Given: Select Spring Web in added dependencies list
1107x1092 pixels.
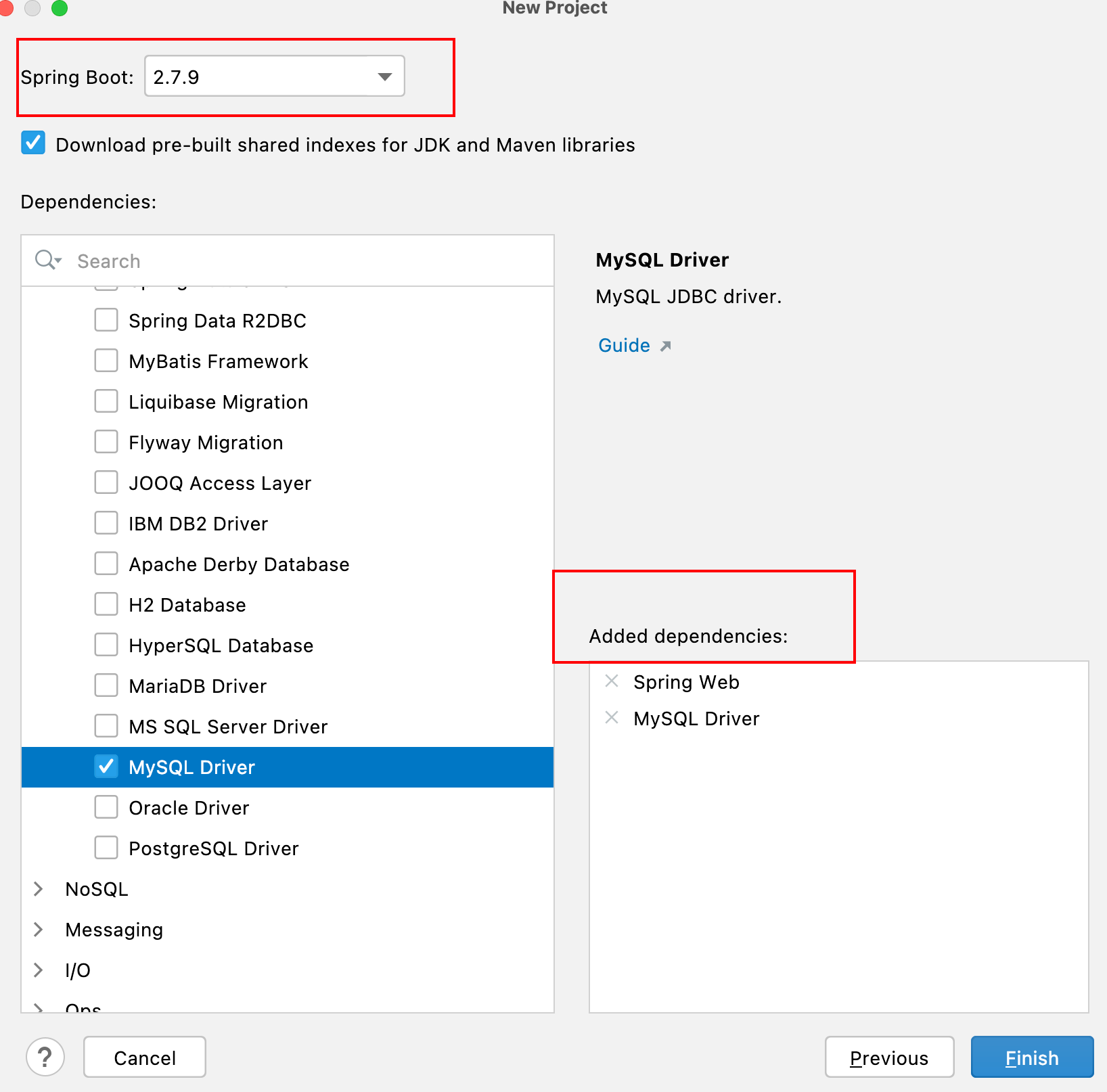Looking at the screenshot, I should [x=686, y=682].
